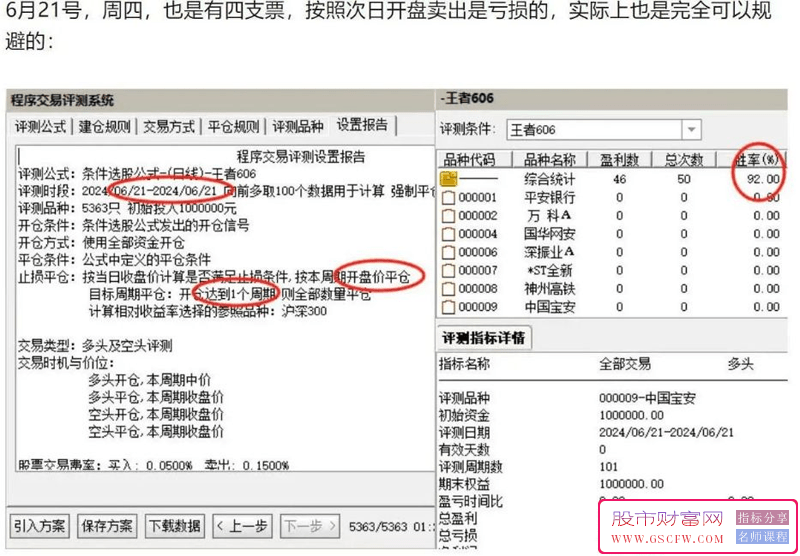800x556 pixels.
Task: Click the 保存方案 button
Action: click(107, 526)
